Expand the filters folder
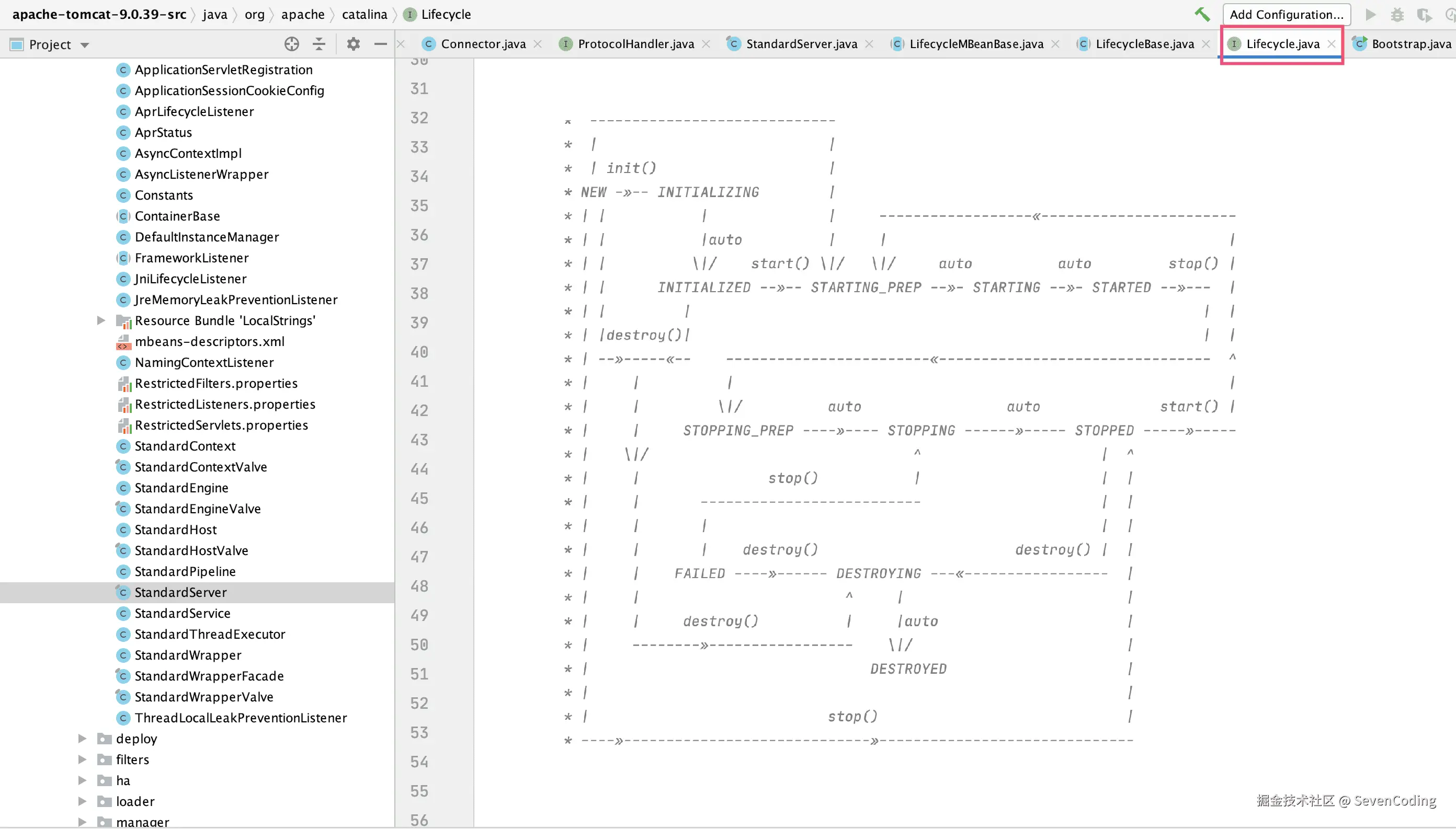 click(82, 759)
